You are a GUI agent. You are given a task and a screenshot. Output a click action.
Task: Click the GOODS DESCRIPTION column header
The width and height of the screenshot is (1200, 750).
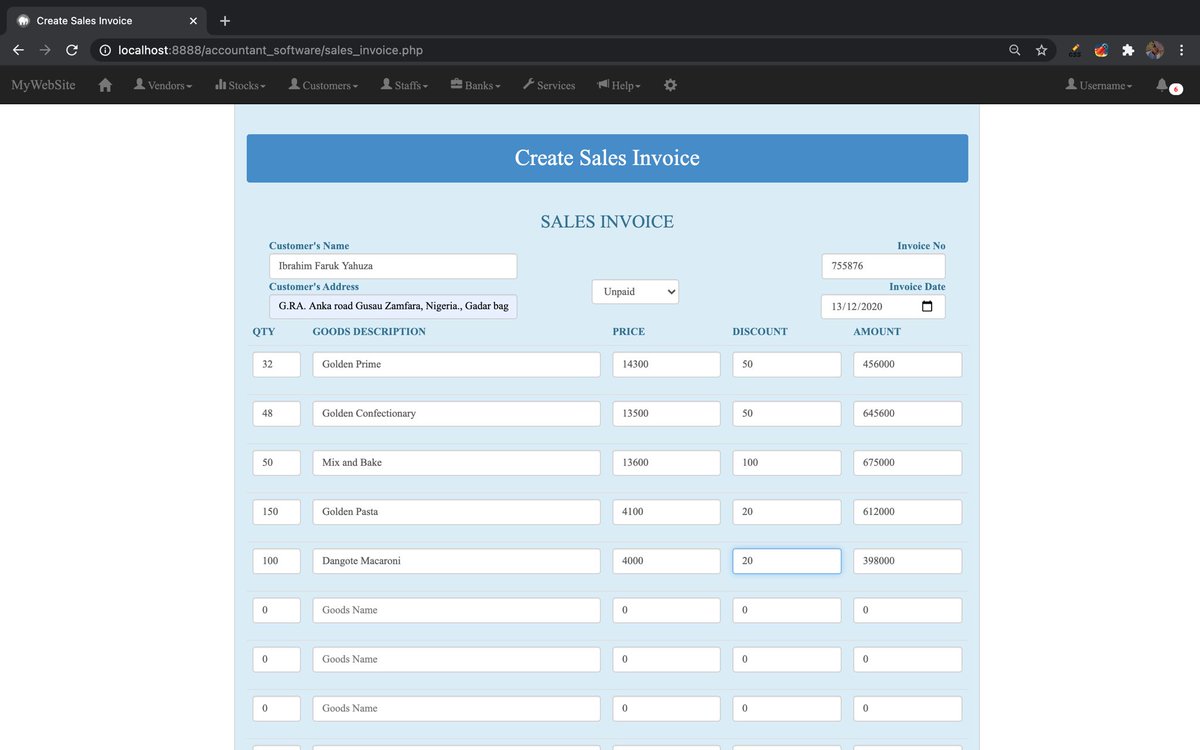(369, 331)
